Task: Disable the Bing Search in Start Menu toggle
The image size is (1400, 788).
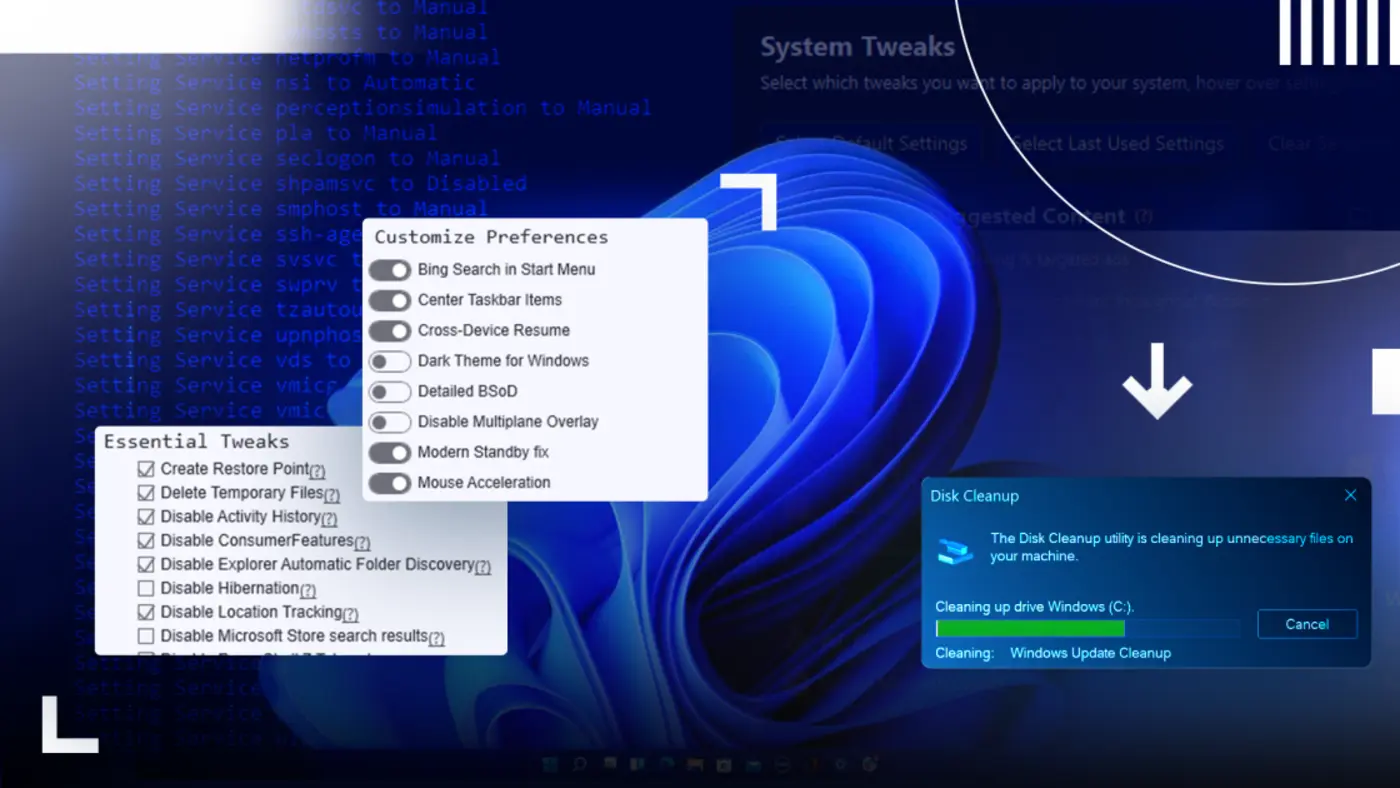Action: tap(390, 270)
